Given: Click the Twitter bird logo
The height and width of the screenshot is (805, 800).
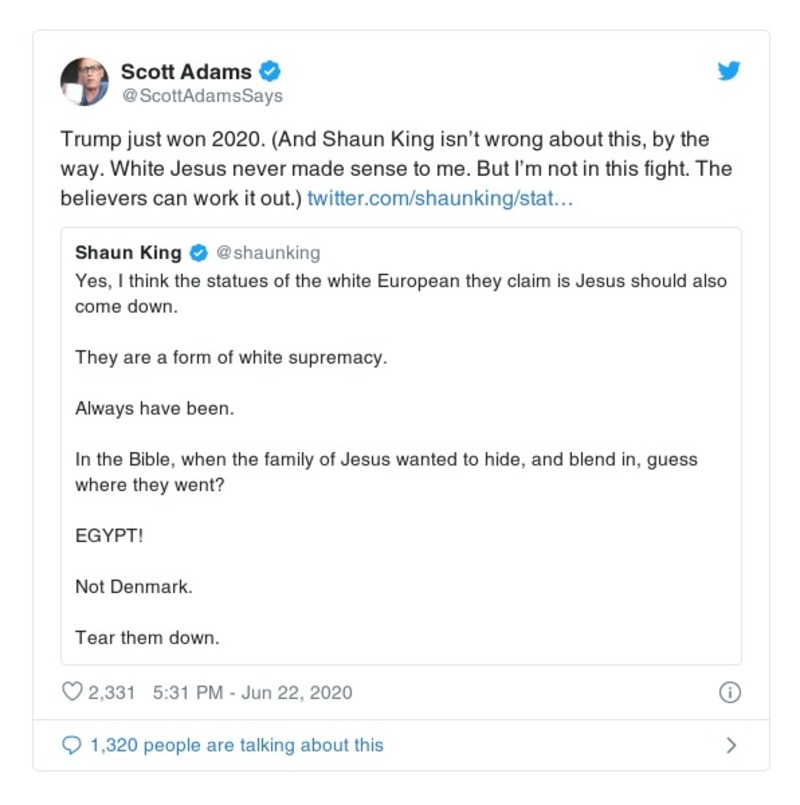Looking at the screenshot, I should click(x=729, y=71).
